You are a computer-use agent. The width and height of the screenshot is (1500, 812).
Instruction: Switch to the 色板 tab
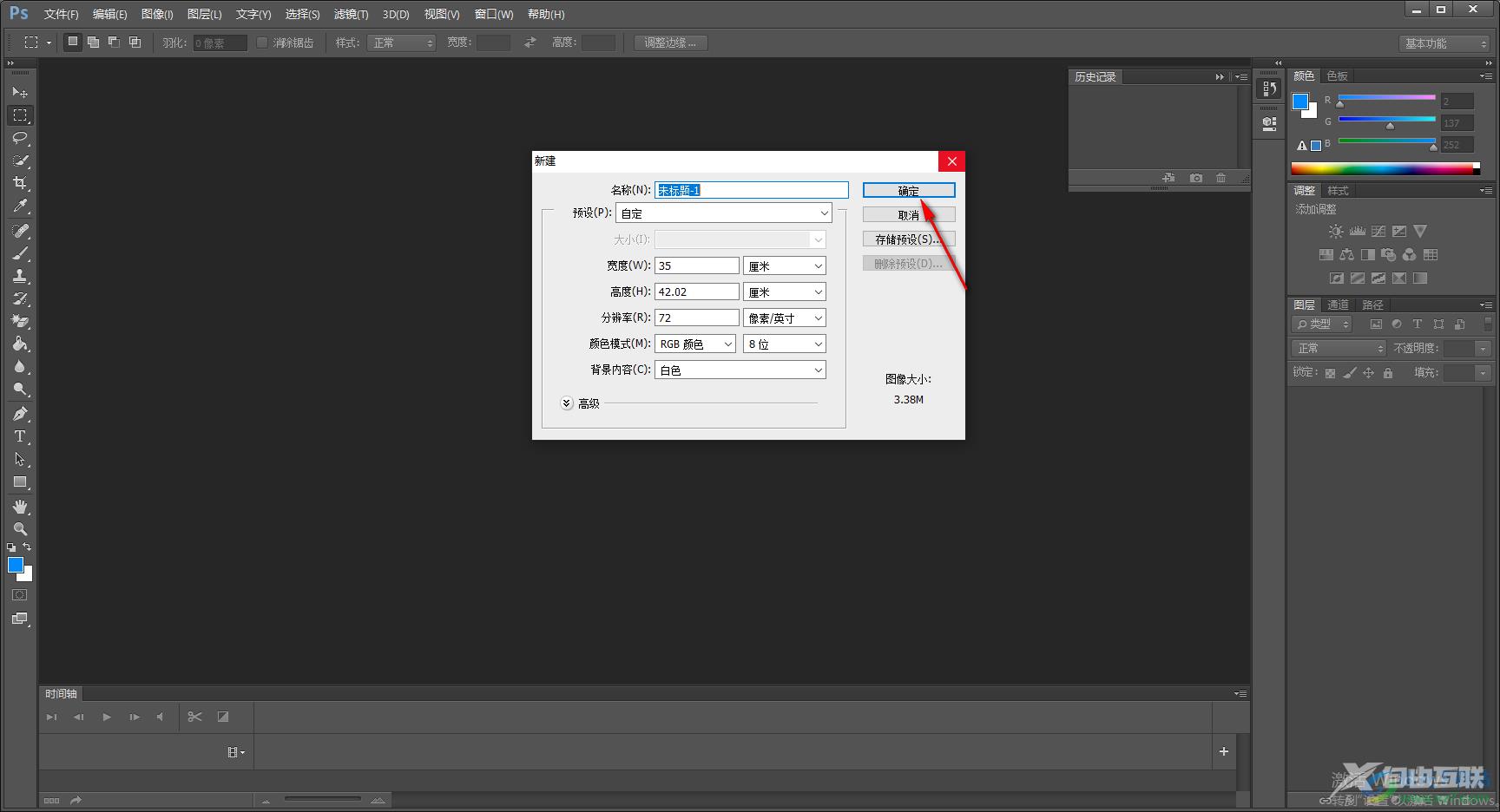pyautogui.click(x=1338, y=76)
